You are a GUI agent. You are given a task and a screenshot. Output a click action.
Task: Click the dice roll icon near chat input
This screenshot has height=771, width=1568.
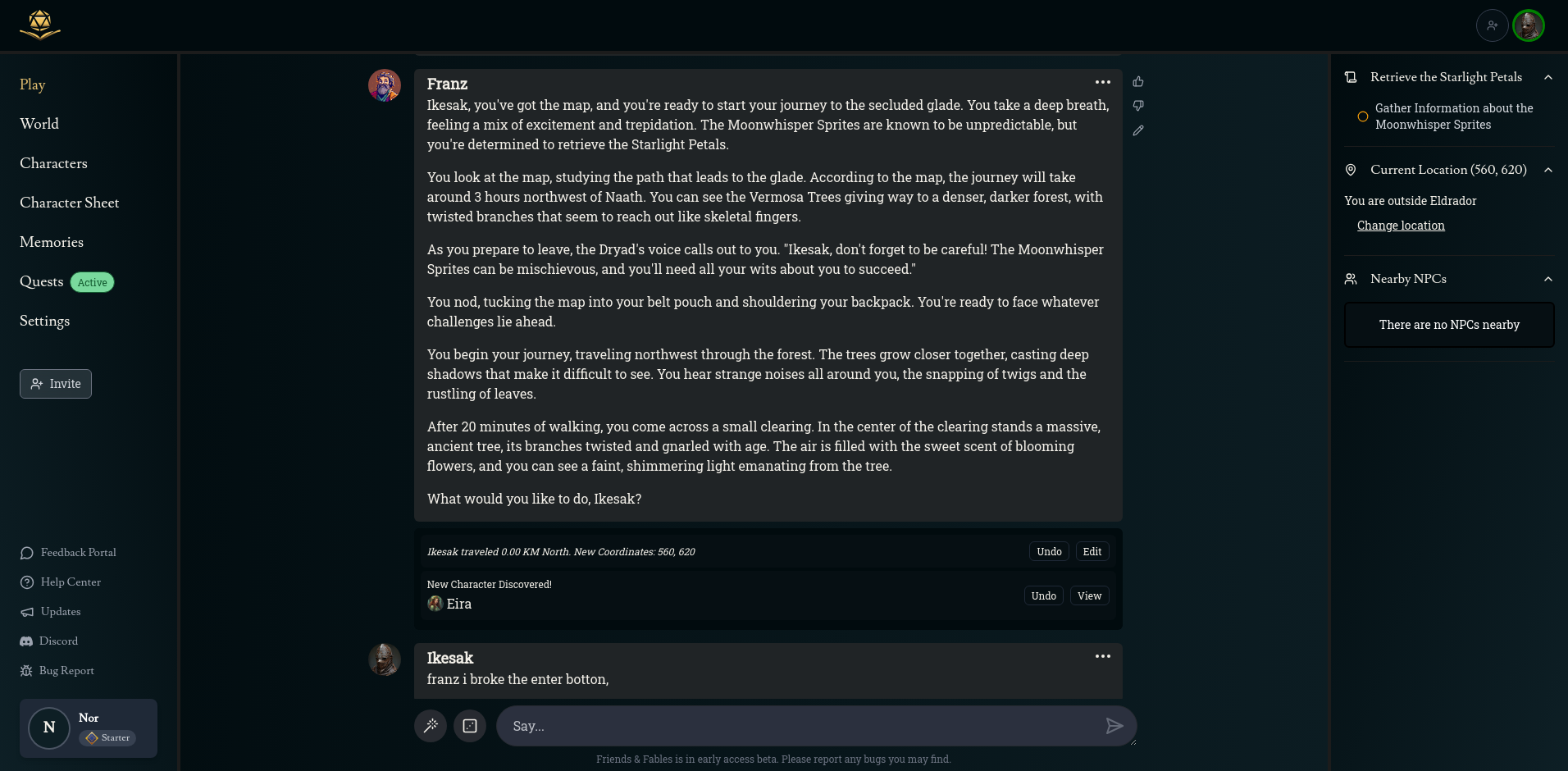click(470, 726)
